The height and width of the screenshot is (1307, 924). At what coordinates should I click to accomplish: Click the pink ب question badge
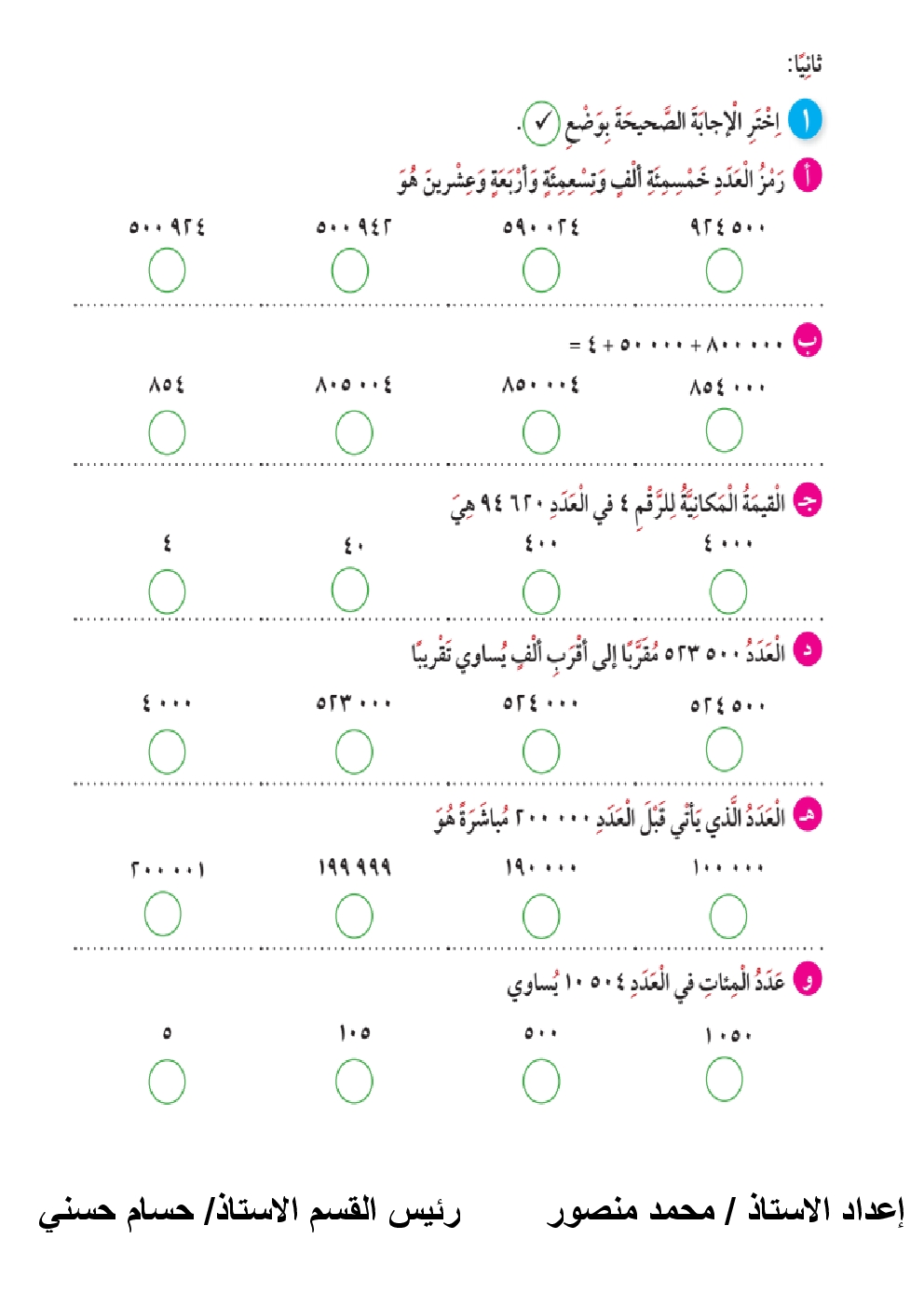(807, 341)
